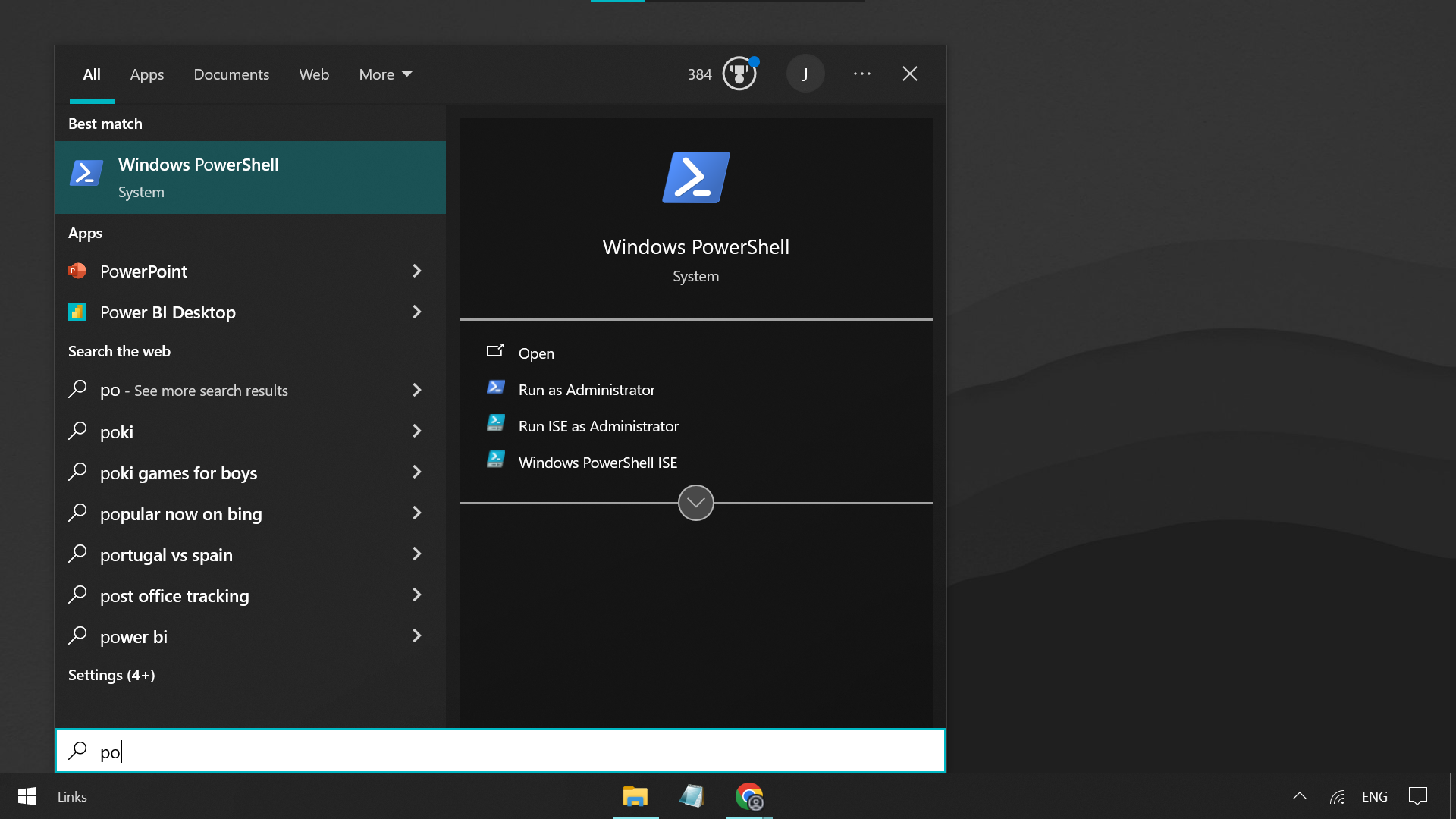Expand 'po - See more search results' chevron
The width and height of the screenshot is (1456, 819).
(x=416, y=390)
